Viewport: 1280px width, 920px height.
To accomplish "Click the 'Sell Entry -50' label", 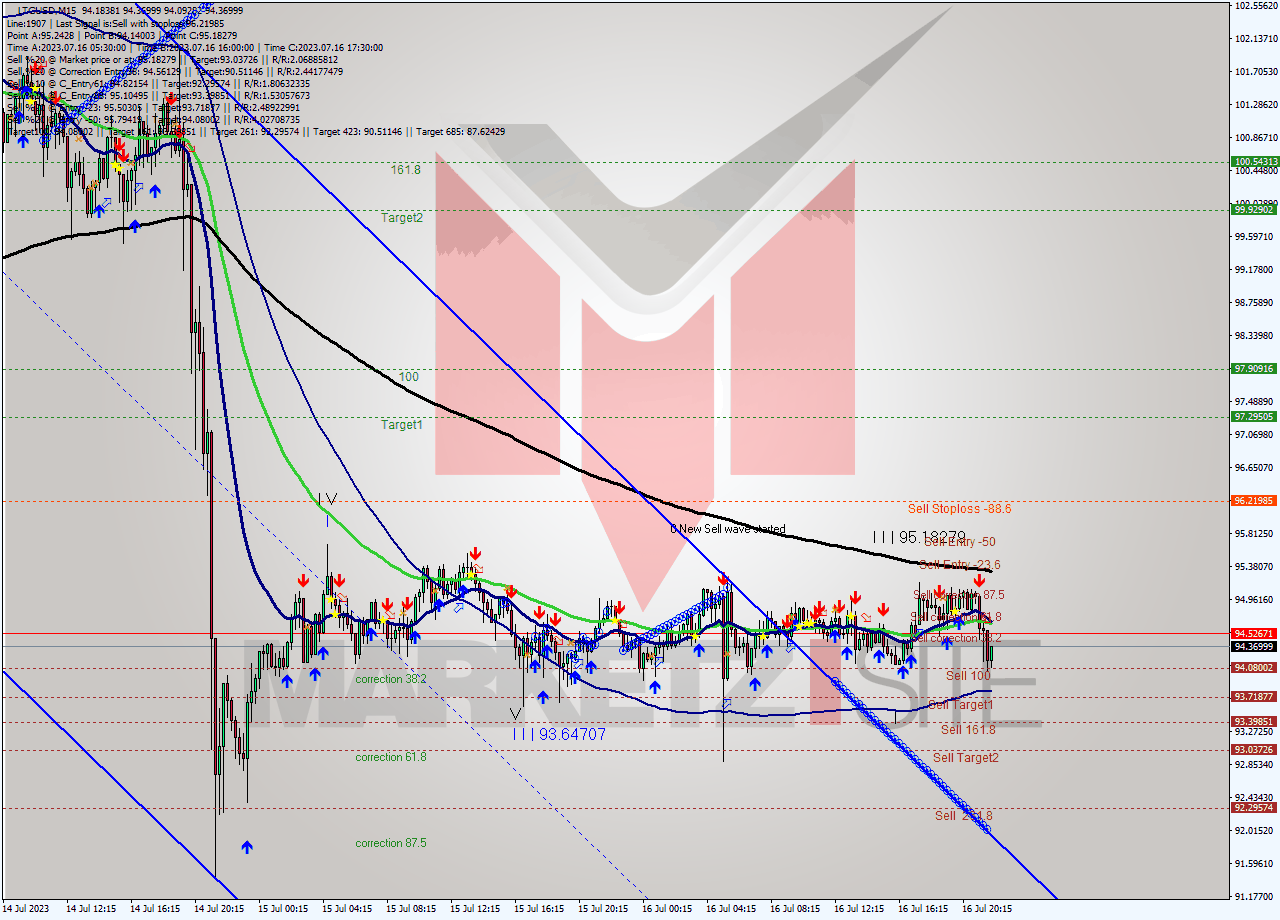I will [x=960, y=542].
